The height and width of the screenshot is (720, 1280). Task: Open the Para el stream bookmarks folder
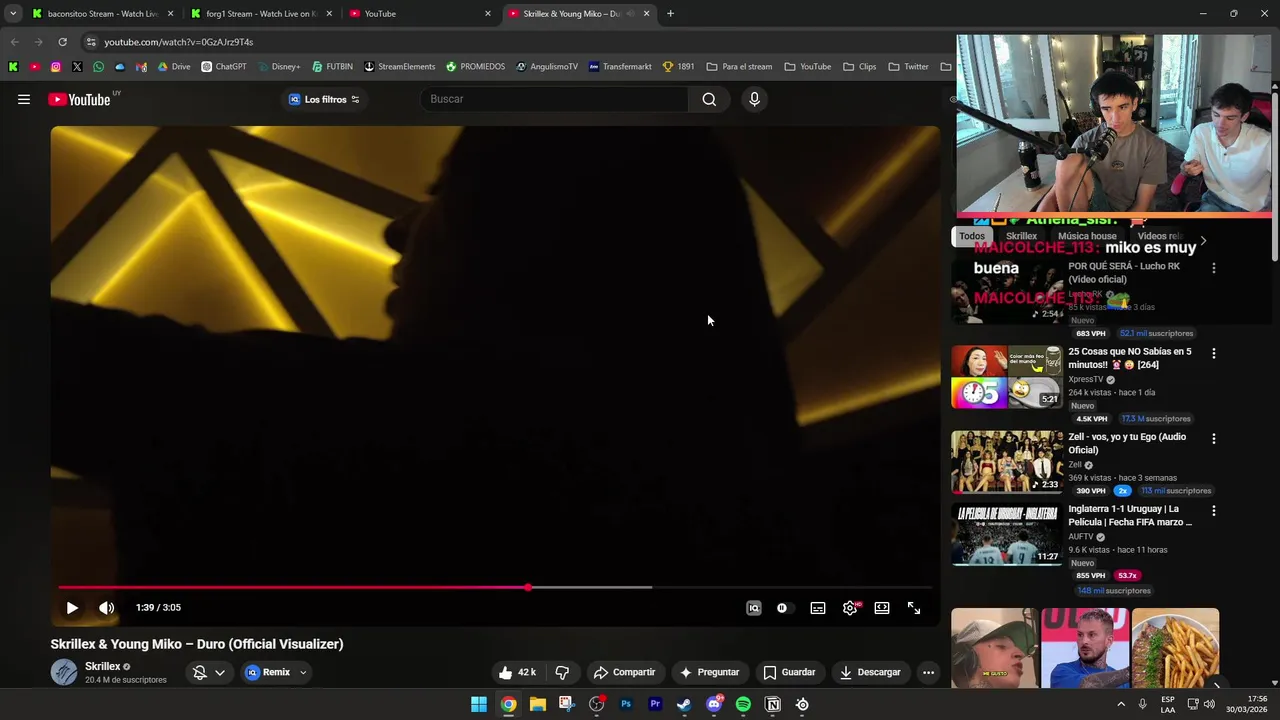click(739, 67)
